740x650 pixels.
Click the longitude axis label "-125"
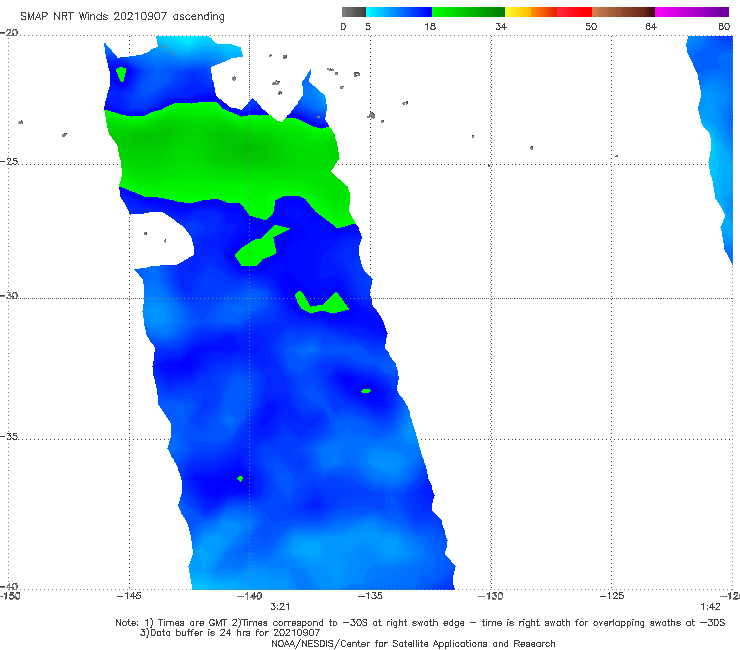[x=612, y=596]
